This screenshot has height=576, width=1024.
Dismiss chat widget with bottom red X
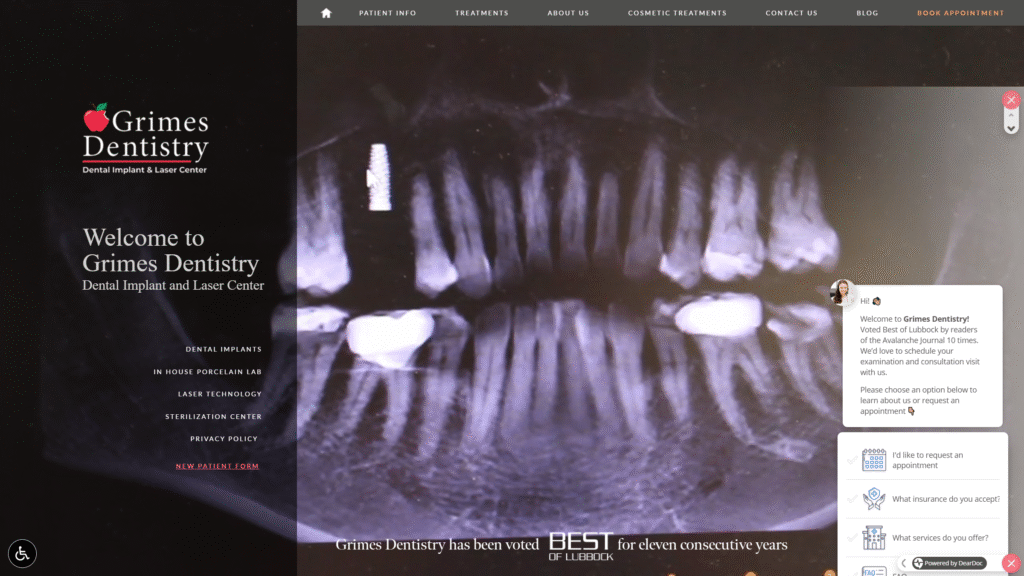pos(1011,563)
